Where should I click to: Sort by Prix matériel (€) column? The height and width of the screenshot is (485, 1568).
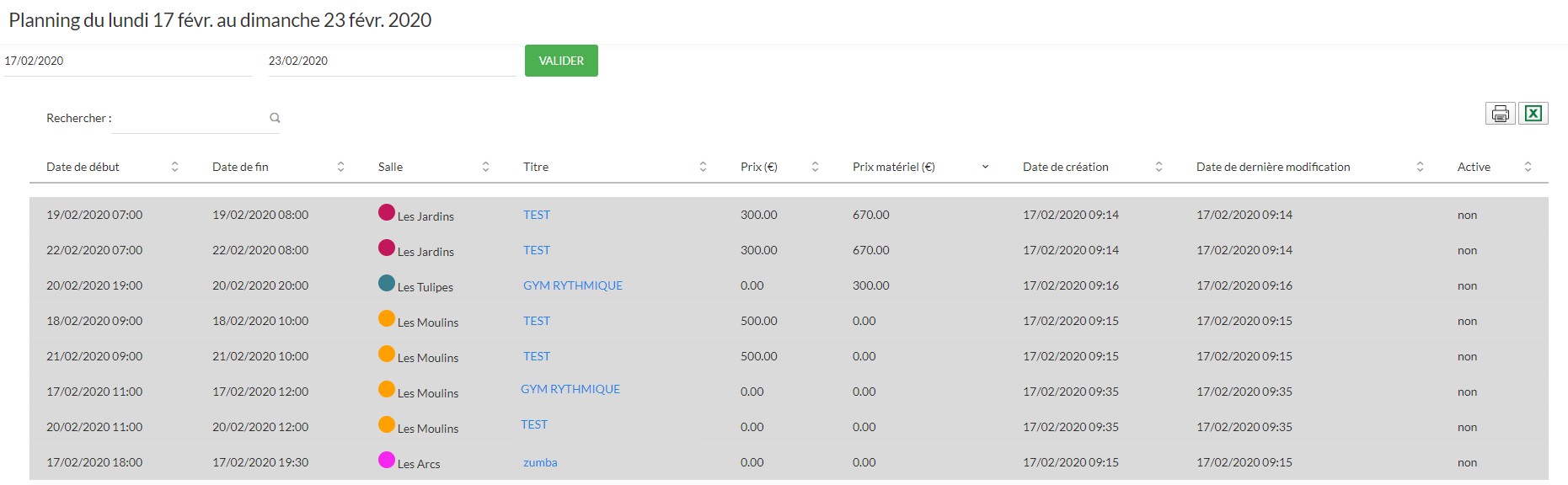985,167
